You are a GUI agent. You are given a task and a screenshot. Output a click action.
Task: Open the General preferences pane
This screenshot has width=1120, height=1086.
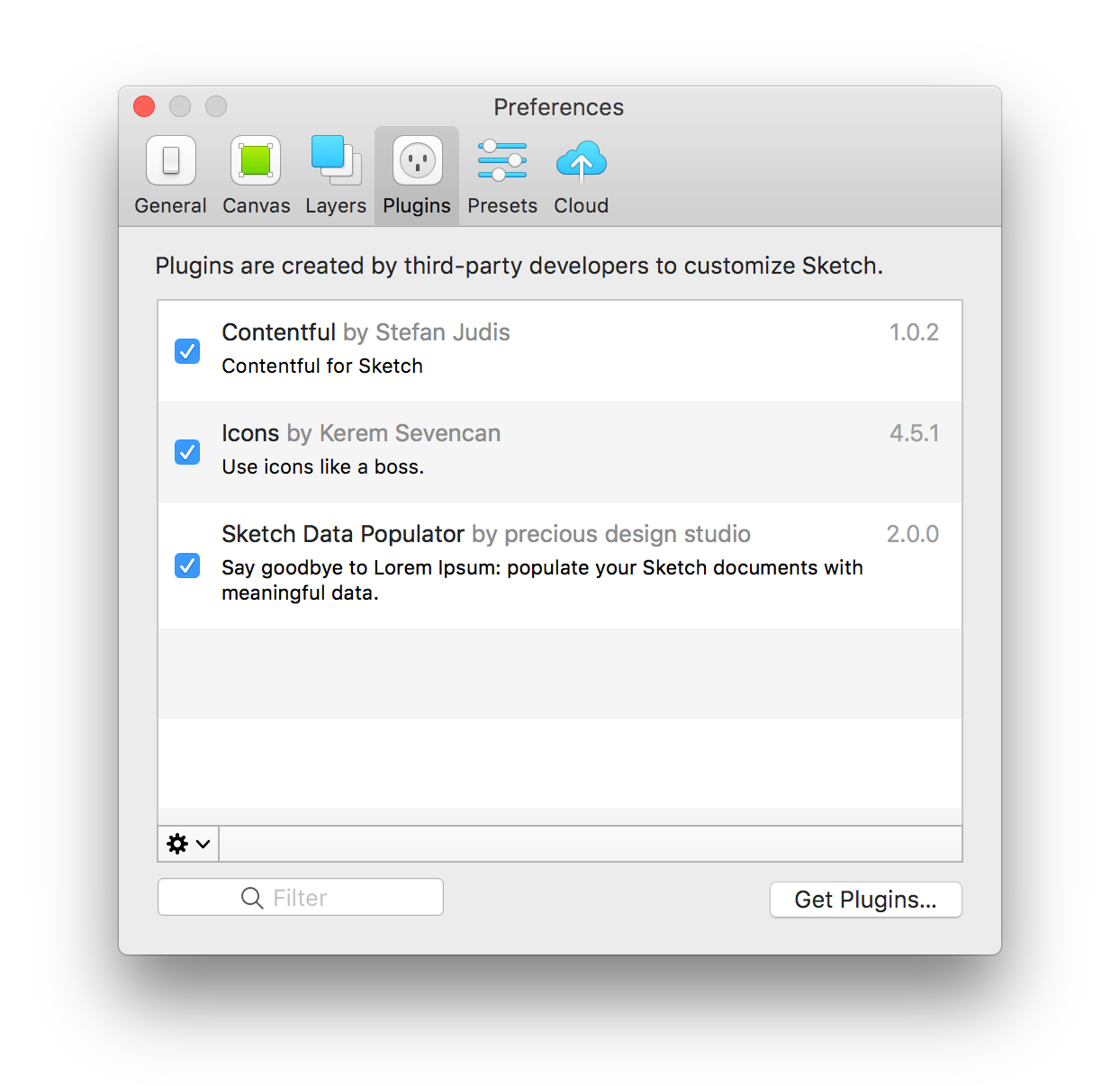tap(170, 176)
